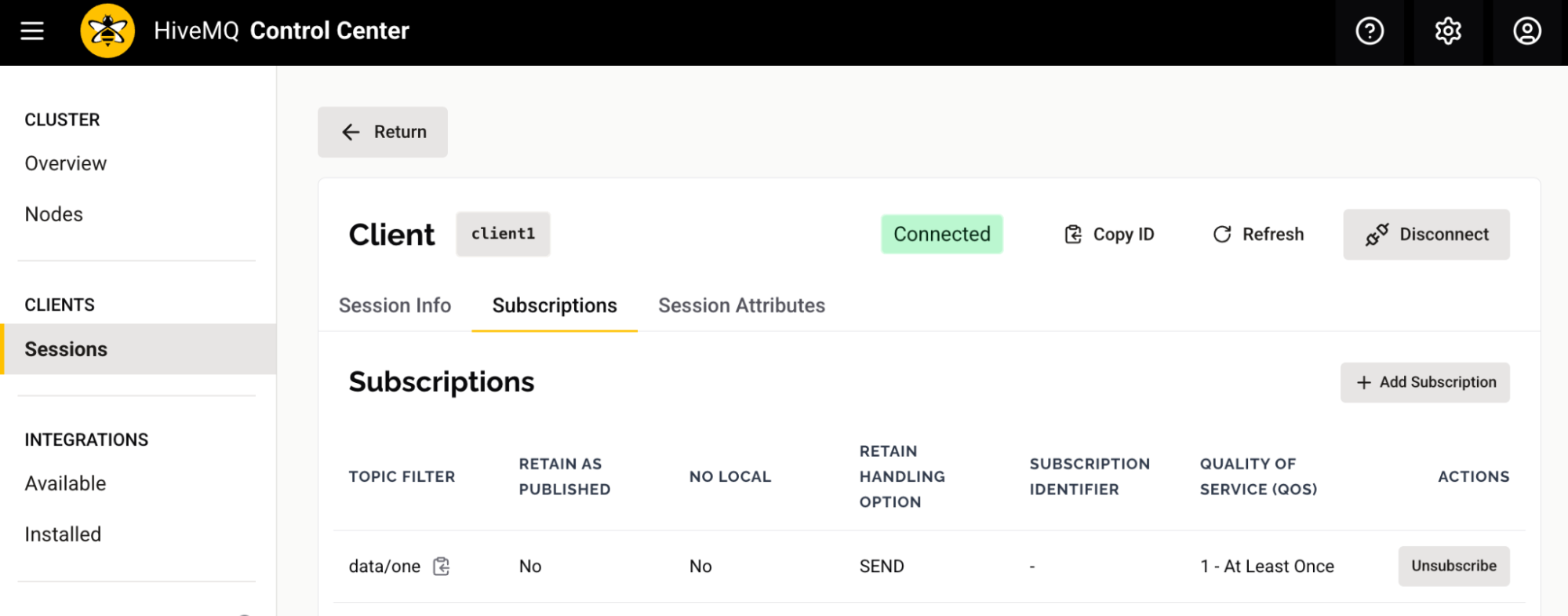Click the 1 - At Least Once value
Viewport: 1568px width, 616px height.
1267,566
